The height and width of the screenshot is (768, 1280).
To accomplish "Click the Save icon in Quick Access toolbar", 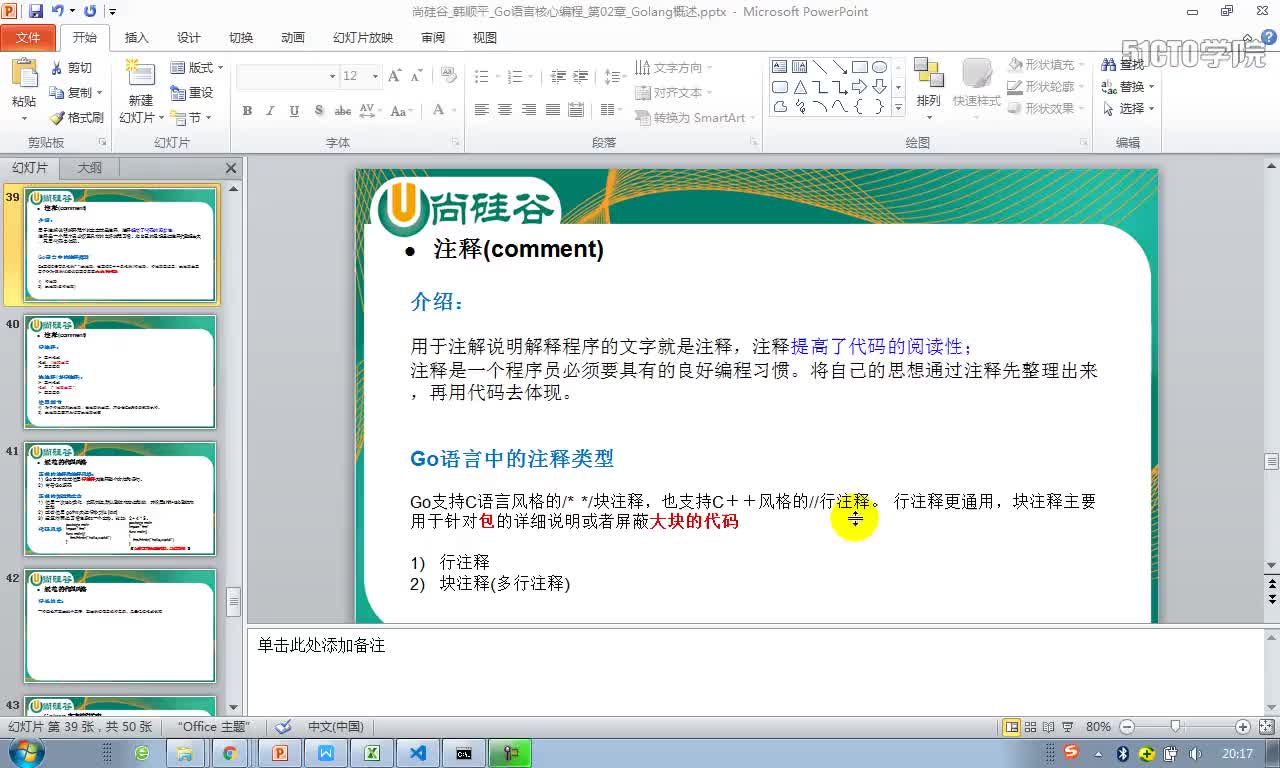I will tap(36, 11).
